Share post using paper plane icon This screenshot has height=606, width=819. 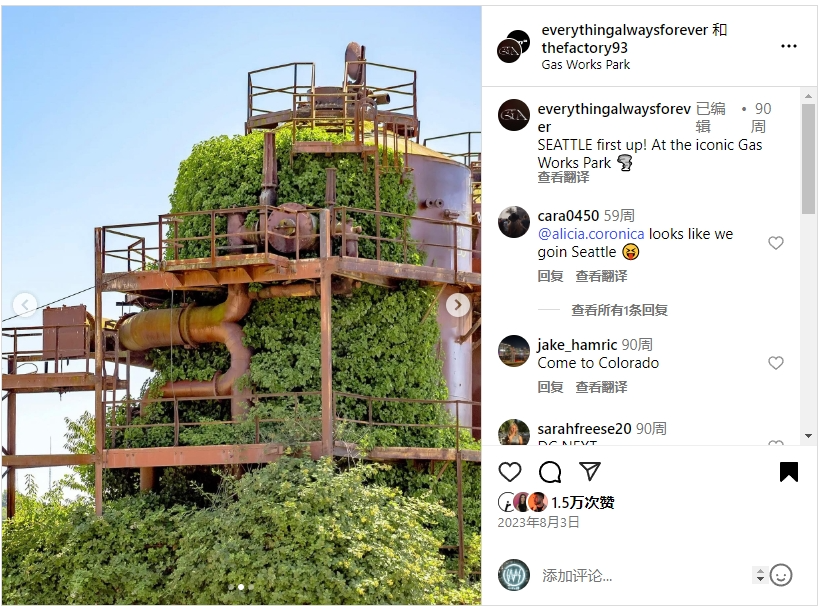point(590,472)
